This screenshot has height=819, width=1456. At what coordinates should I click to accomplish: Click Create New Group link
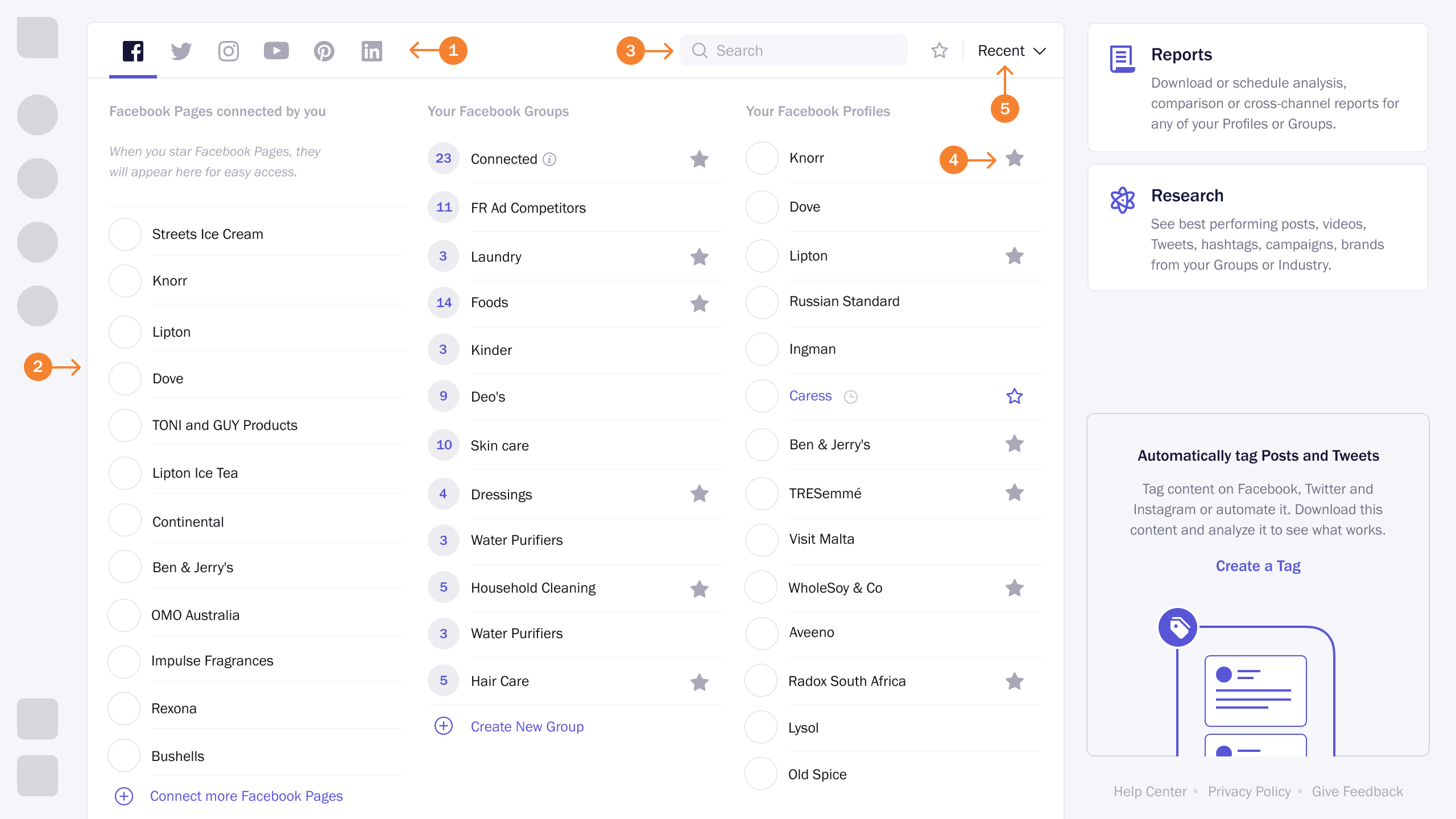pyautogui.click(x=527, y=726)
